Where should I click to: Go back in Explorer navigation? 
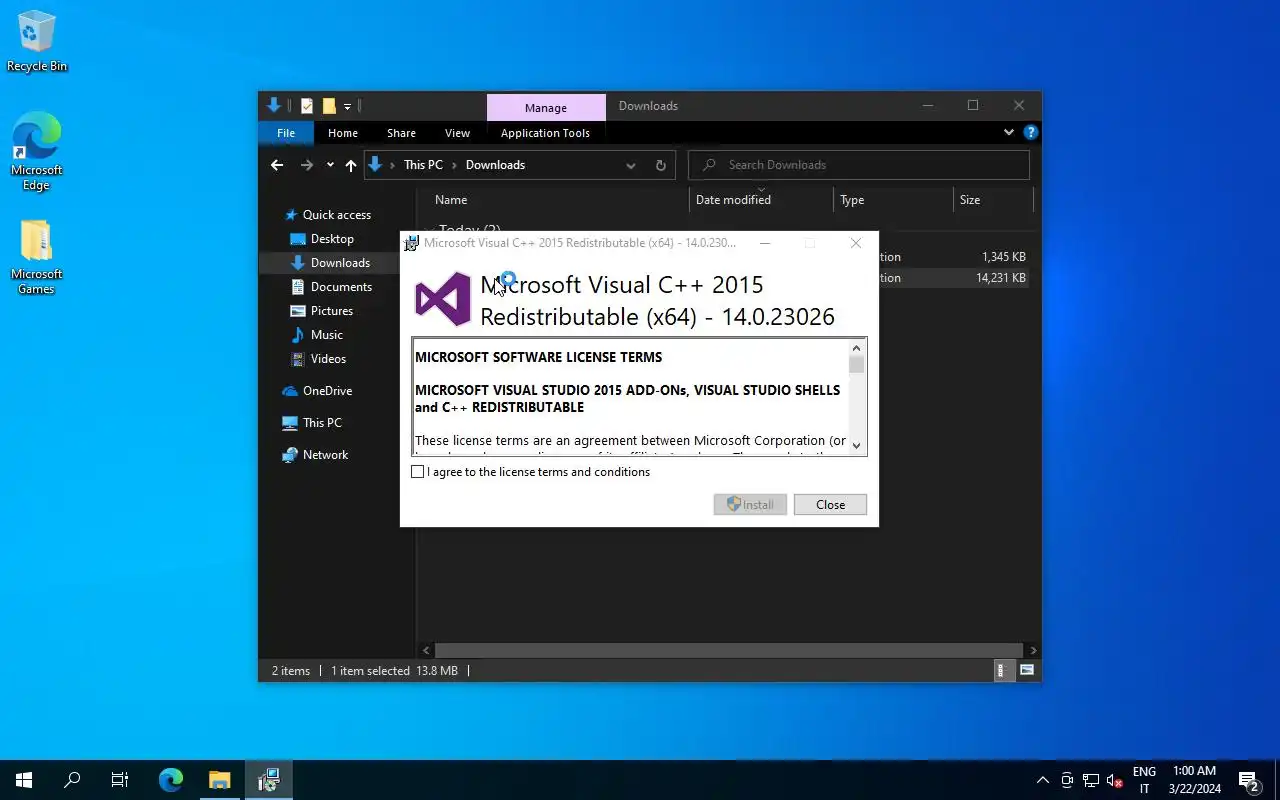tap(277, 165)
